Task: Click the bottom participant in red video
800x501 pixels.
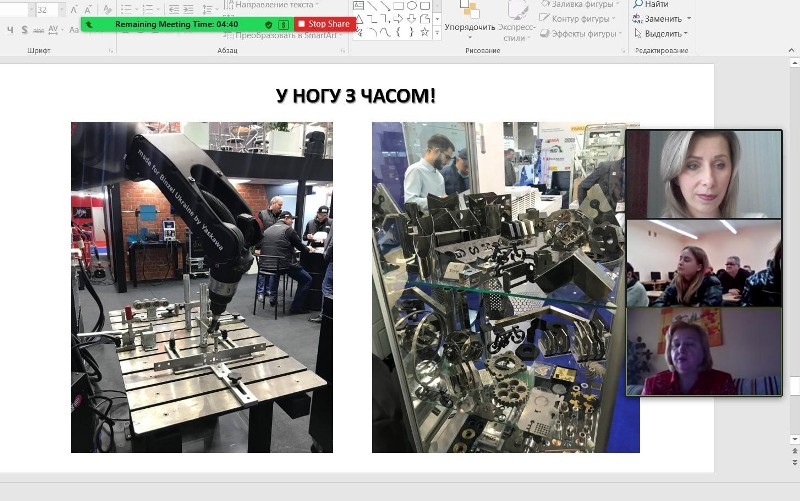Action: tap(704, 352)
